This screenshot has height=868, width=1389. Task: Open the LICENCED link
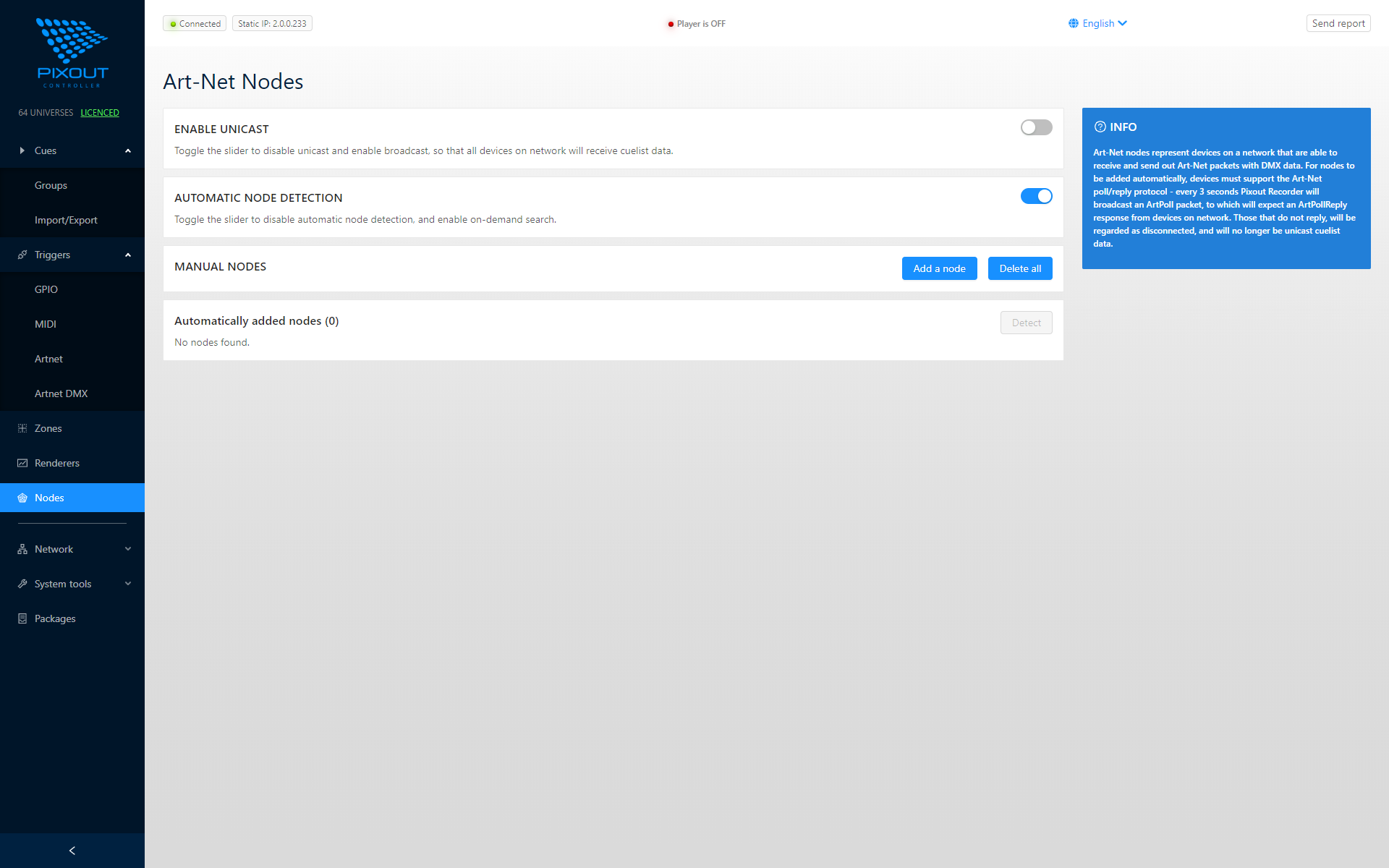(100, 112)
